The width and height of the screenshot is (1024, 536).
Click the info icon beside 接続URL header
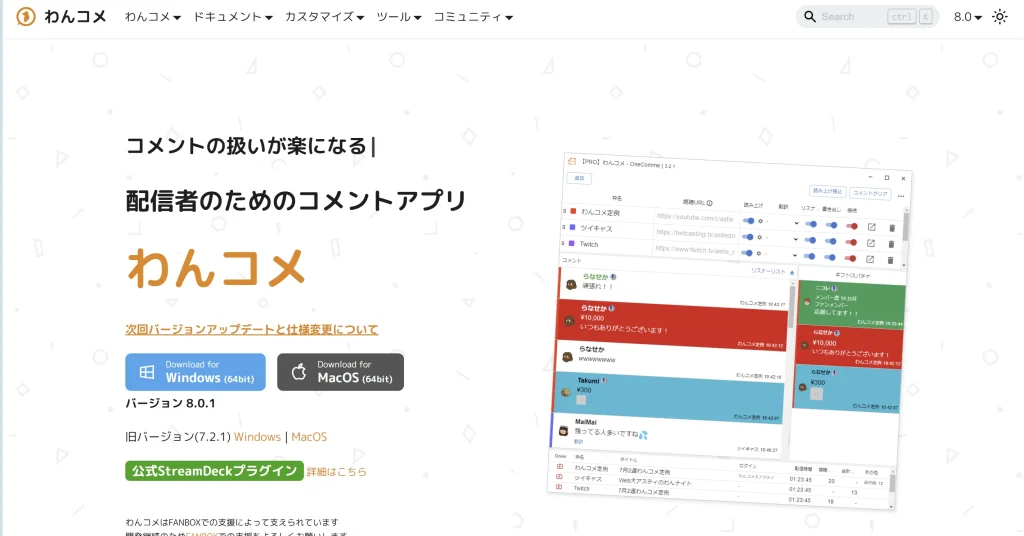tap(709, 202)
